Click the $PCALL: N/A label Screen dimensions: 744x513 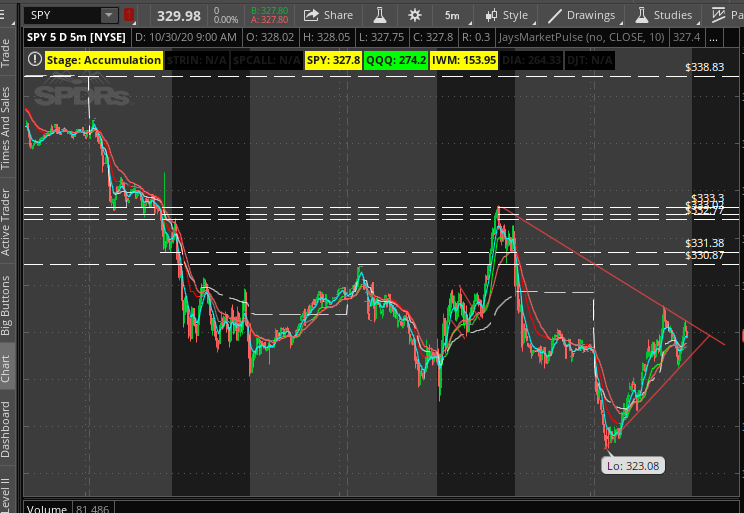pos(267,60)
